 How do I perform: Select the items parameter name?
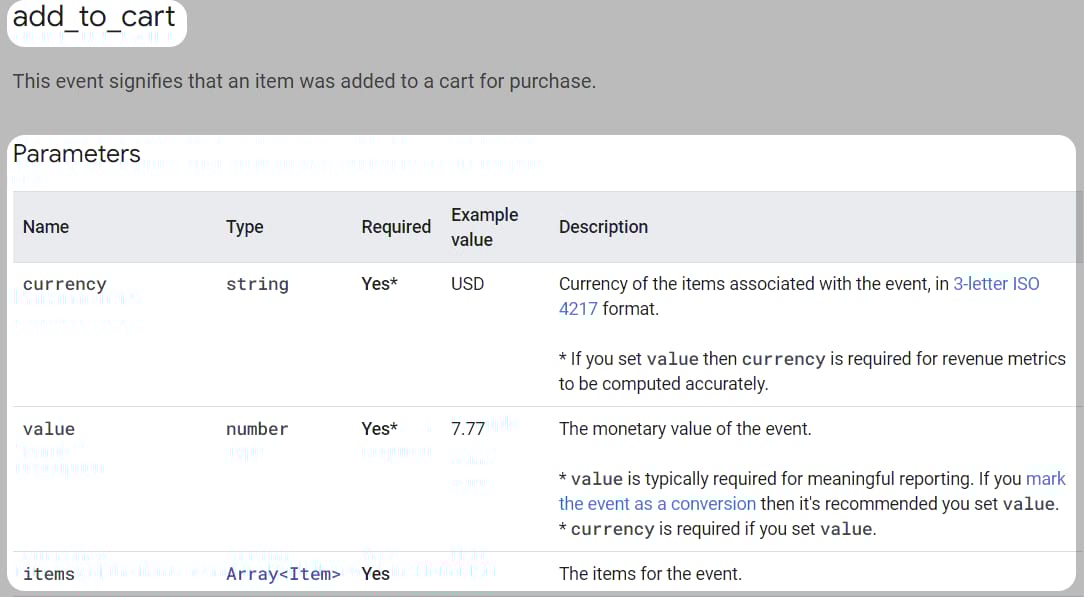(47, 574)
